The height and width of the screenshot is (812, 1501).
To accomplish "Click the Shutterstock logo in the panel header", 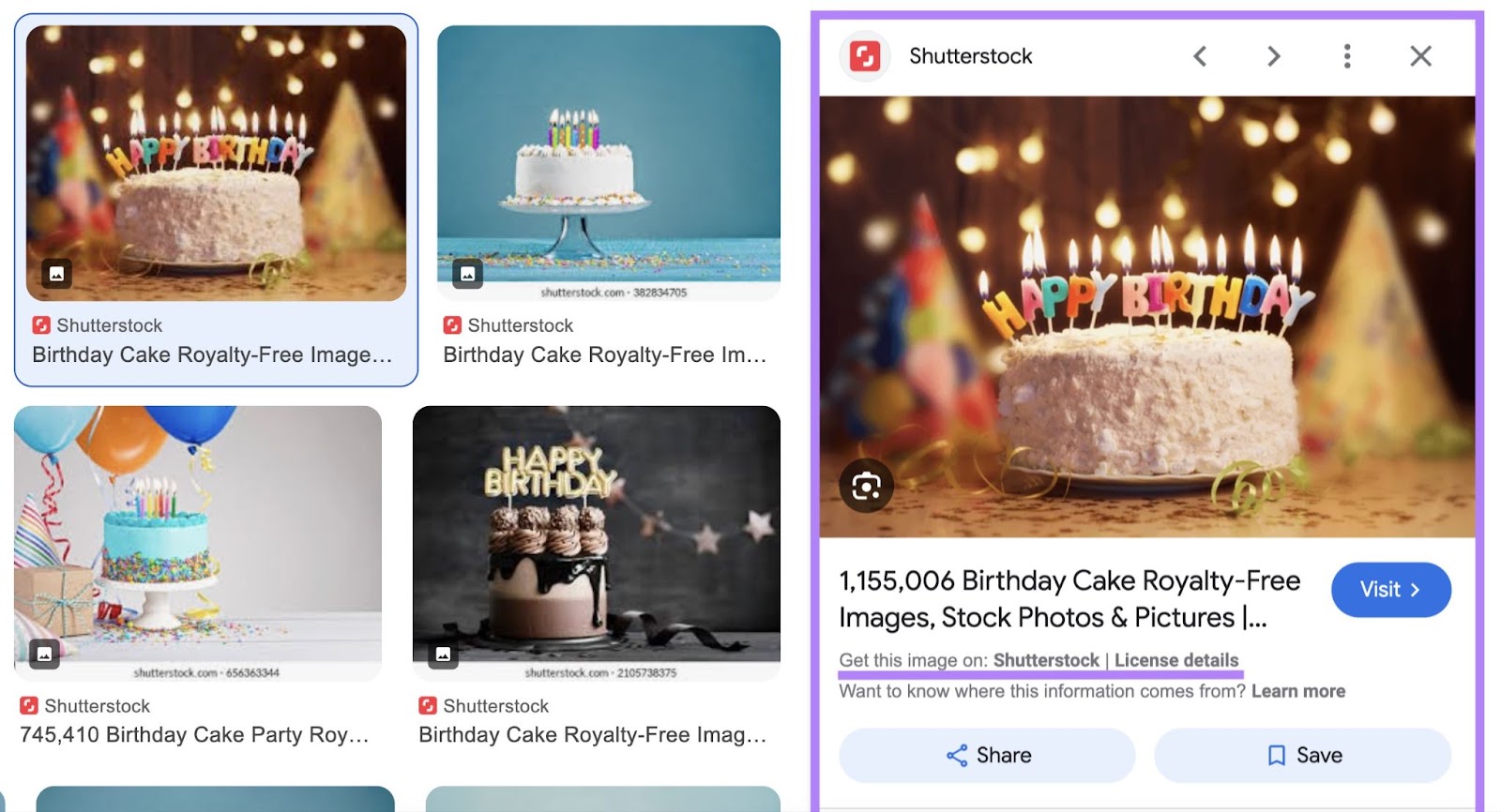I will pos(866,55).
